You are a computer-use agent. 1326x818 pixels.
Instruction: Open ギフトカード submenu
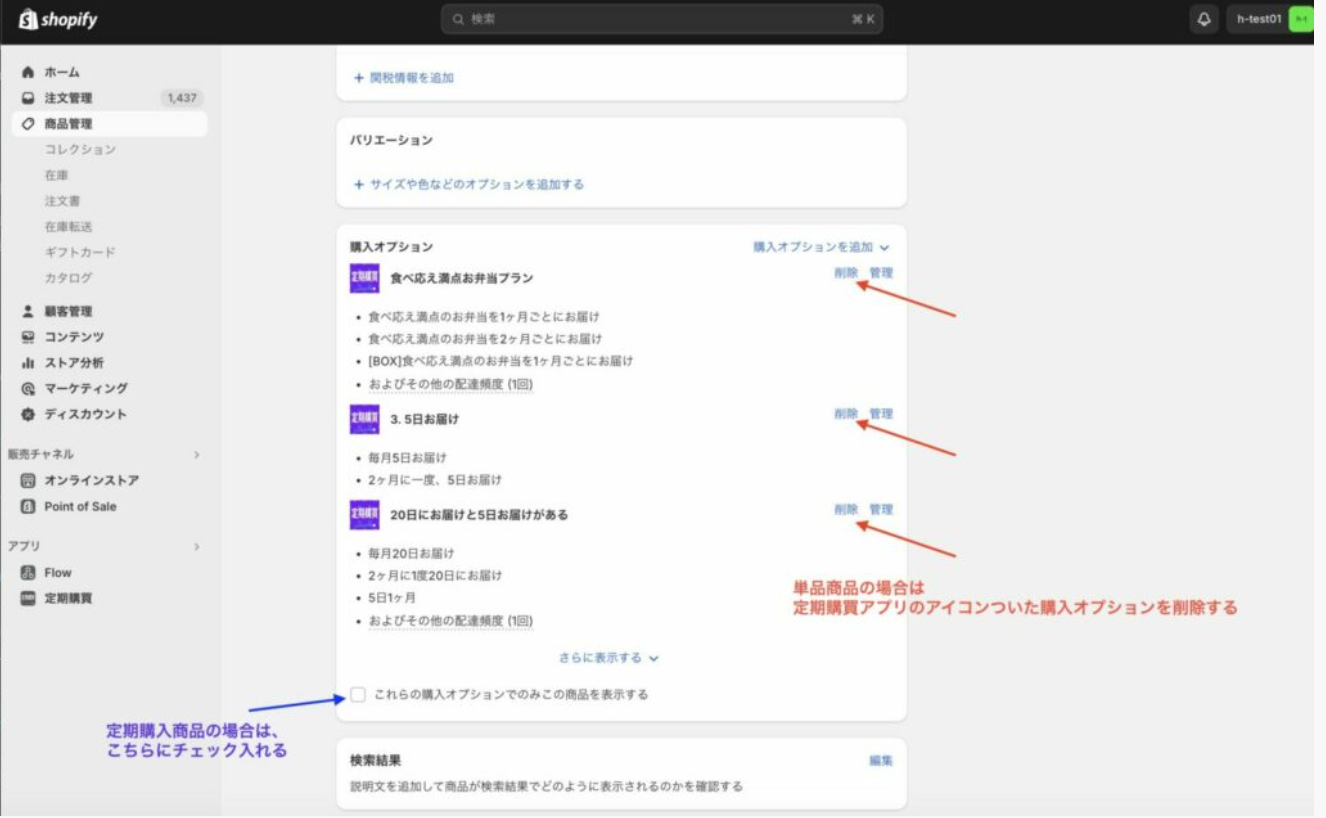click(80, 252)
